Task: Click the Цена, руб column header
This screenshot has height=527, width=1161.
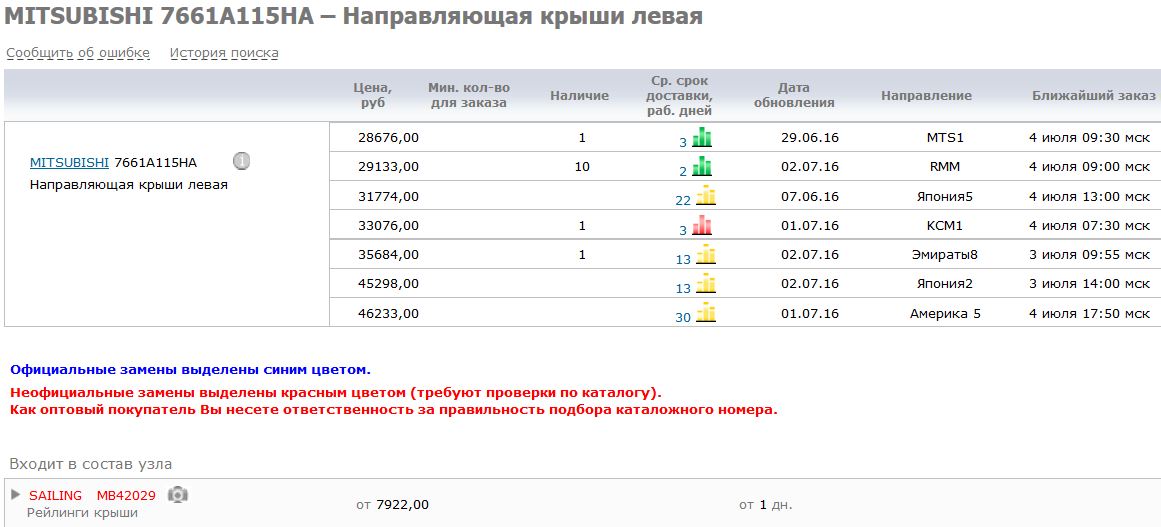Action: 373,95
